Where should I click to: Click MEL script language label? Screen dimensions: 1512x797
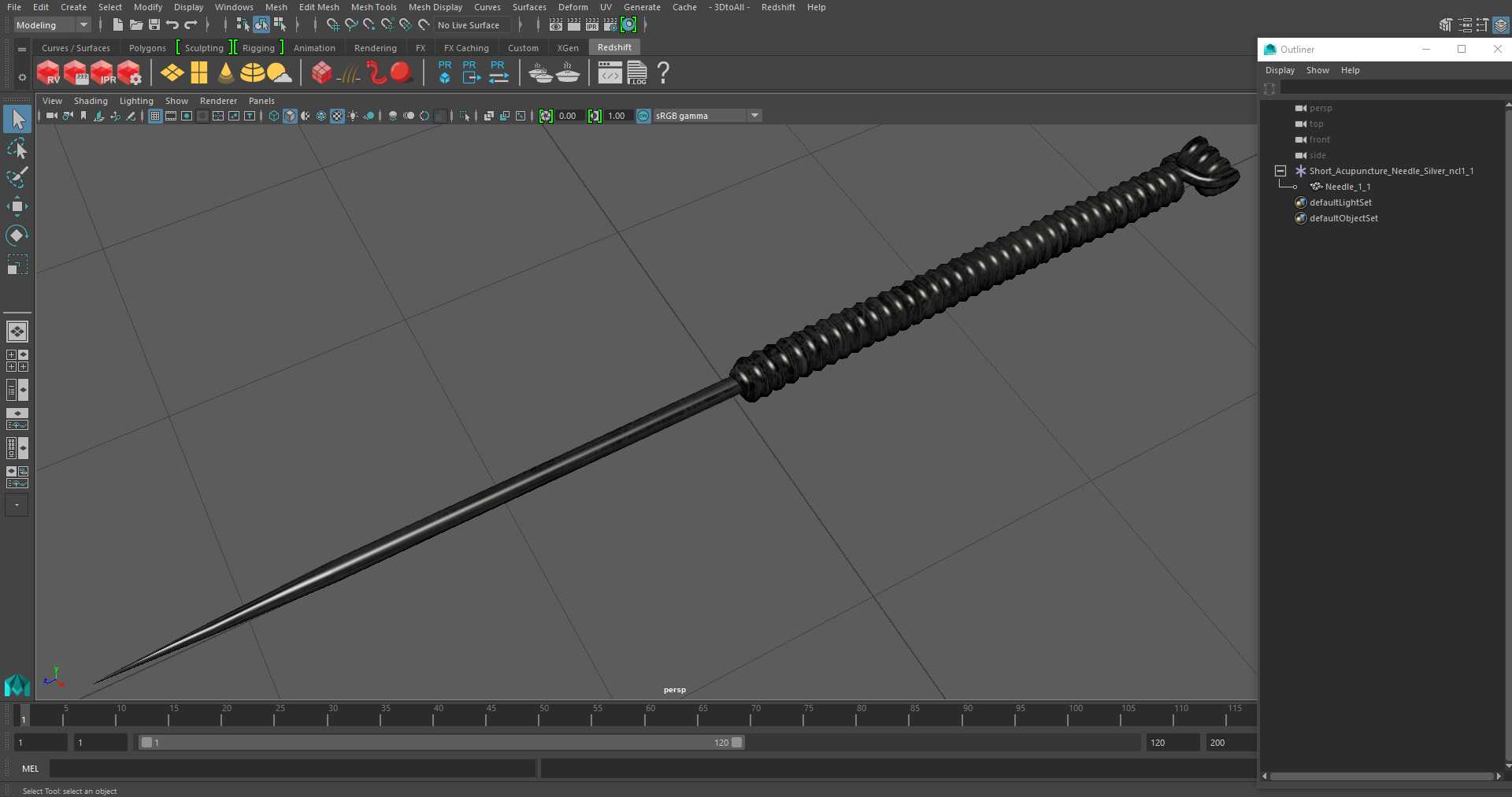[x=30, y=769]
